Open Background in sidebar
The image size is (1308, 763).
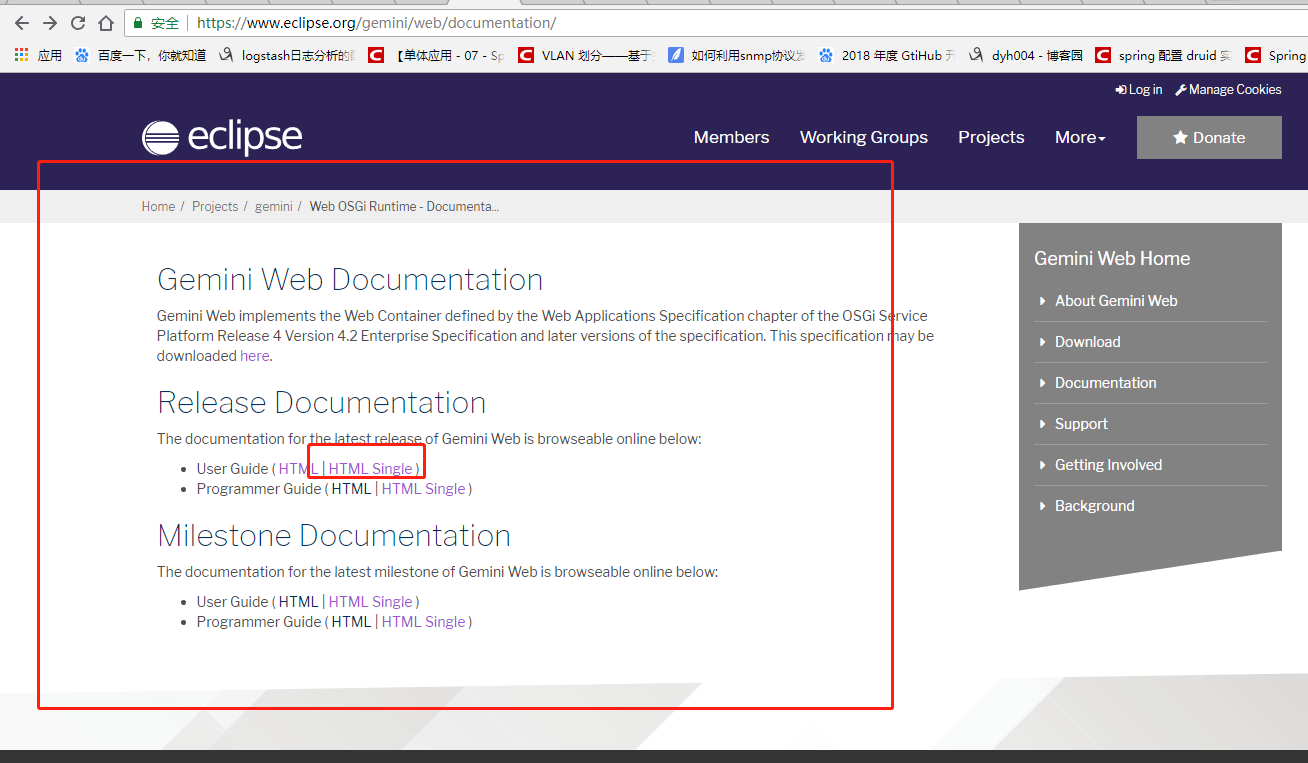click(x=1094, y=506)
